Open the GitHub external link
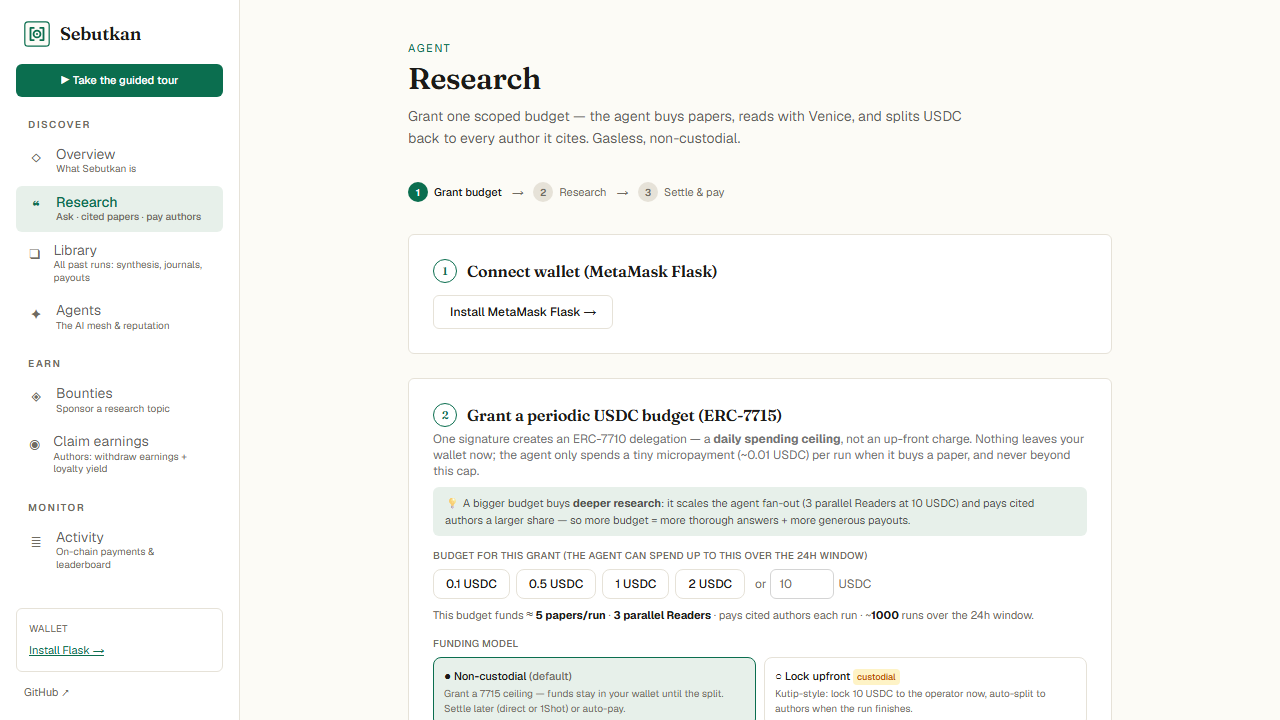 point(47,692)
